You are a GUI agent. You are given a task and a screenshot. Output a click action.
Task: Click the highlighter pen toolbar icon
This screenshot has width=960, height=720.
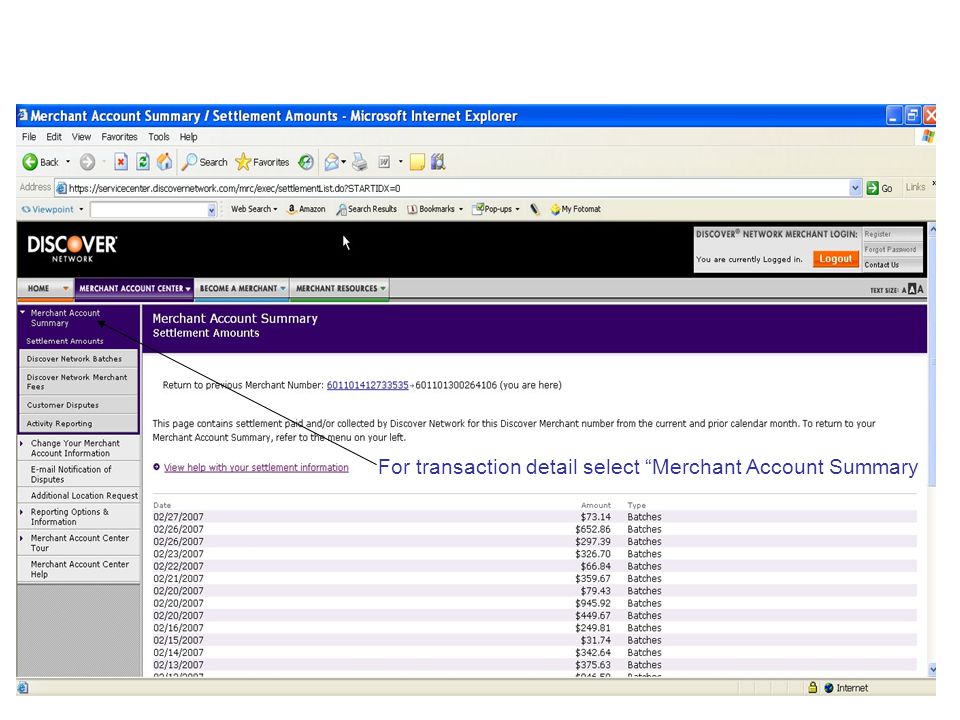tap(535, 209)
